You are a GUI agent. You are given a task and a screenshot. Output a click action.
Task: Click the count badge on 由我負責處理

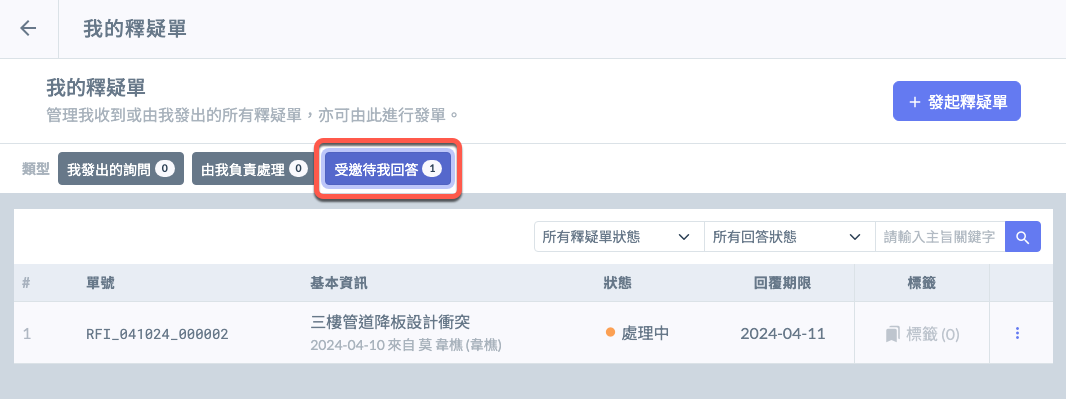pos(298,169)
